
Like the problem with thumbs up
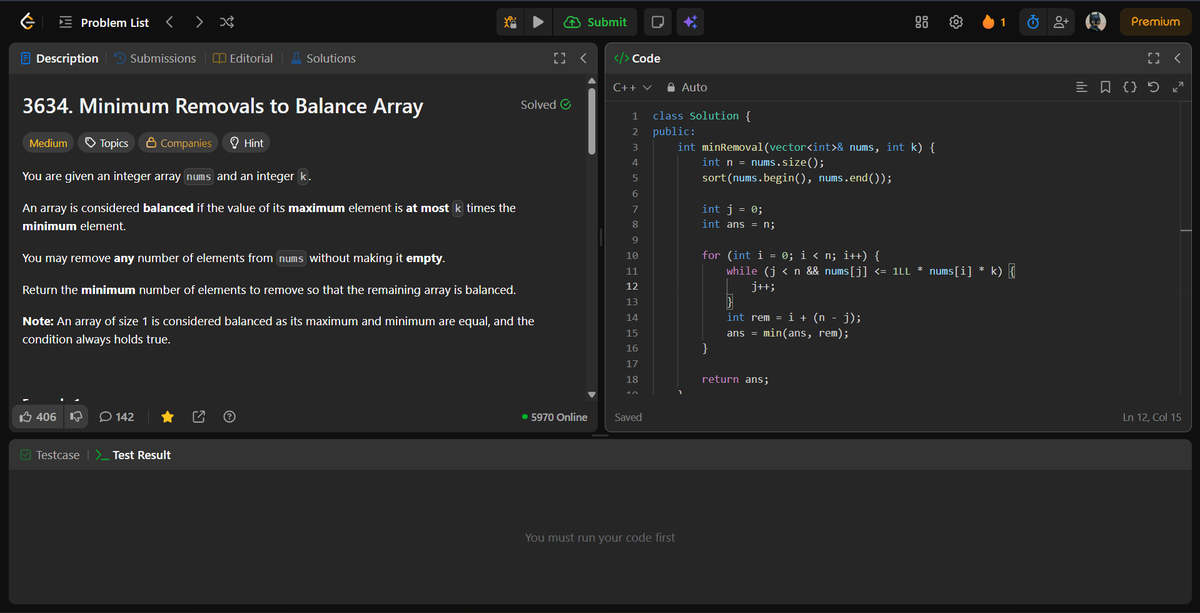(39, 416)
